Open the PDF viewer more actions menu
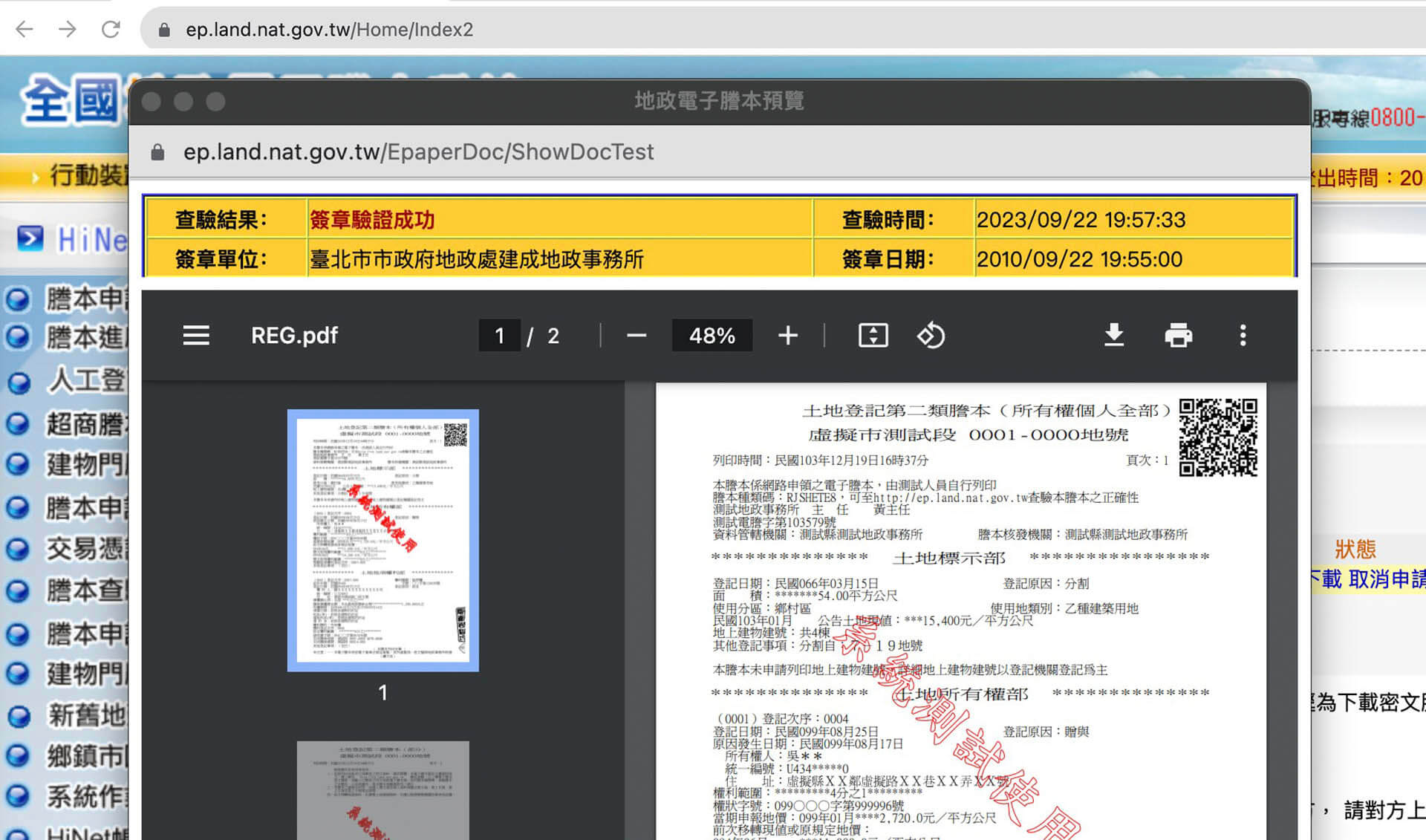The width and height of the screenshot is (1426, 840). pyautogui.click(x=1243, y=336)
